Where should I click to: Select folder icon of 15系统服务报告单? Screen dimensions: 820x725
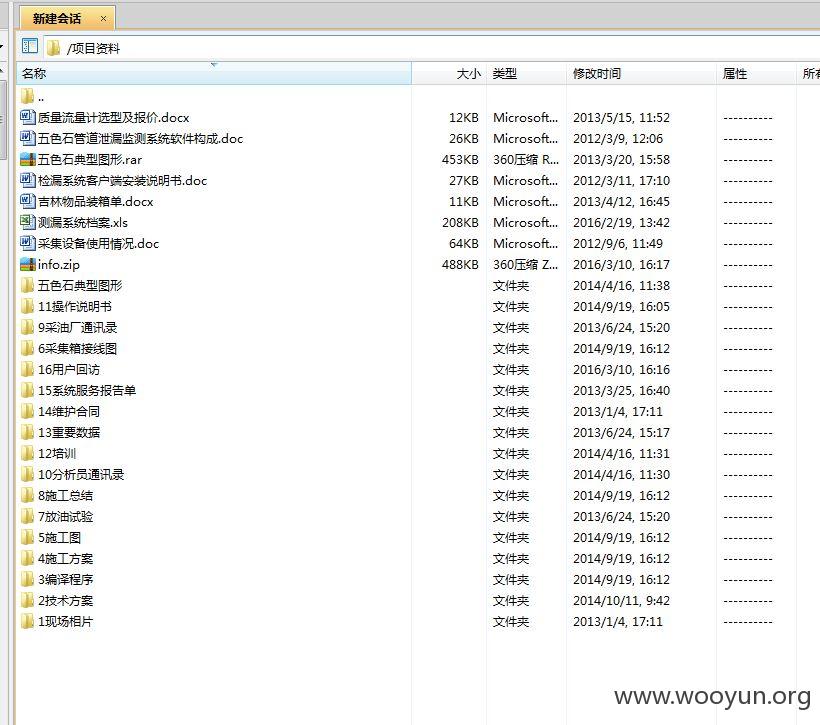(27, 390)
